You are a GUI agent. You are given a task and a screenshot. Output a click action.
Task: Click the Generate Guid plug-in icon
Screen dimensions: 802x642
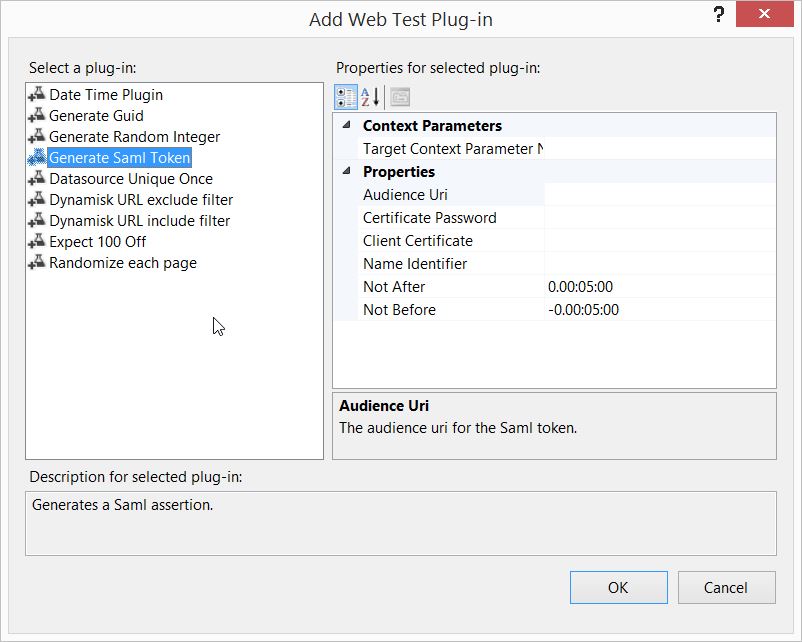(x=37, y=116)
